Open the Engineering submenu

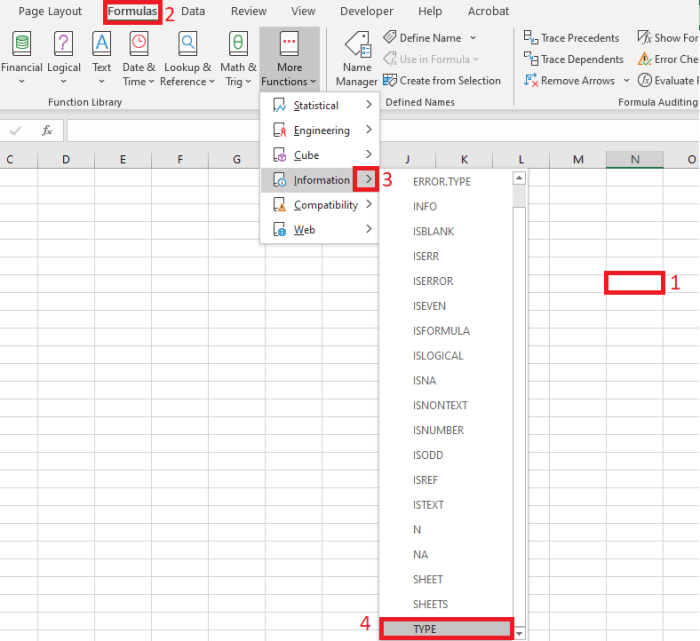click(320, 130)
